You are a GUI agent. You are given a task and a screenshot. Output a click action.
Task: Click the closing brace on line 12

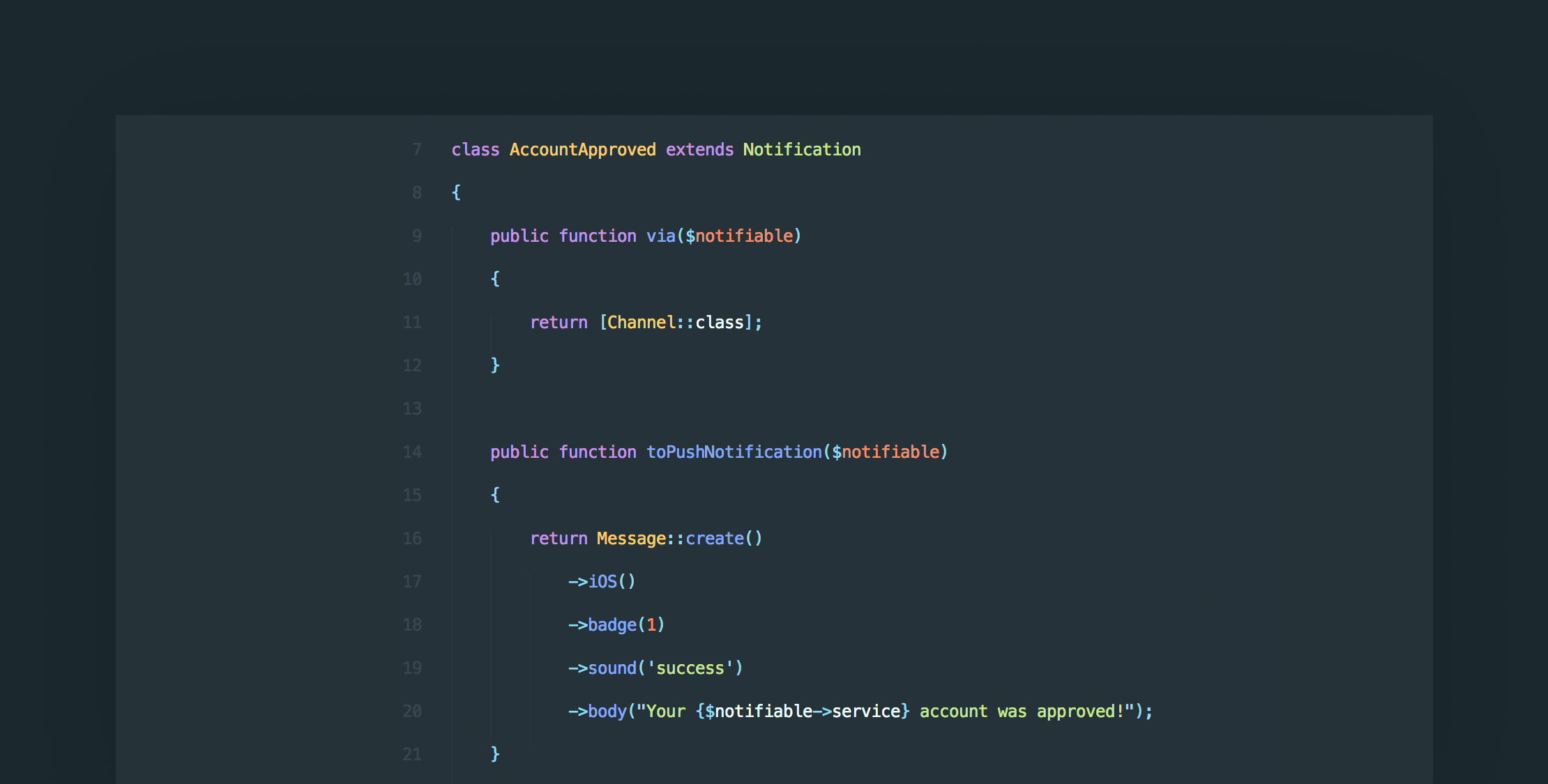pyautogui.click(x=495, y=365)
